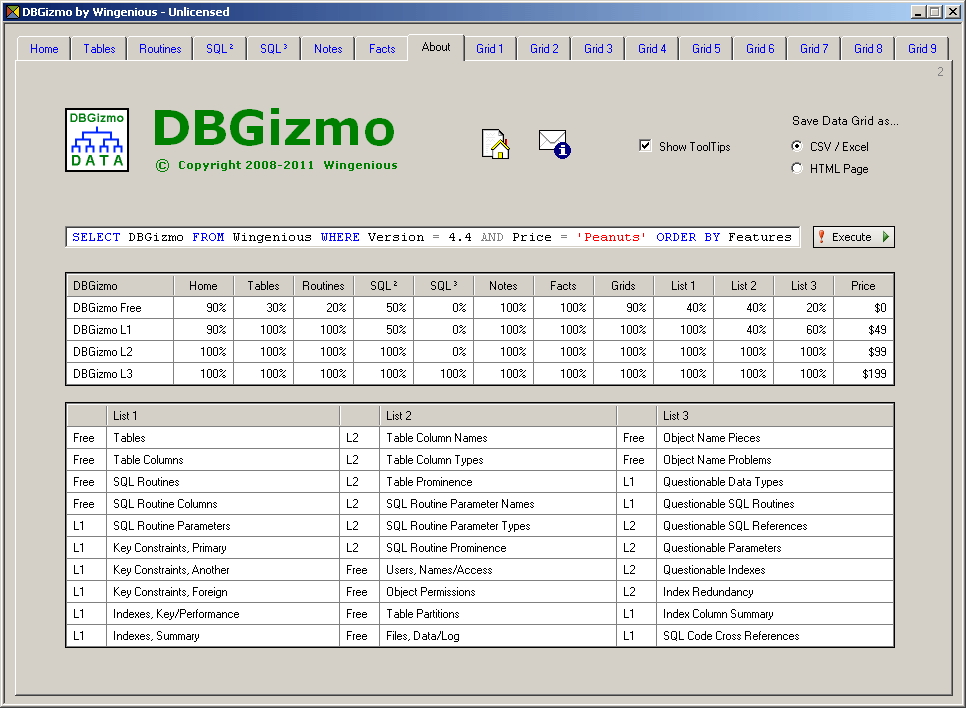Screen dimensions: 966x708
Task: Go to the SQL³ tab
Action: tap(273, 49)
